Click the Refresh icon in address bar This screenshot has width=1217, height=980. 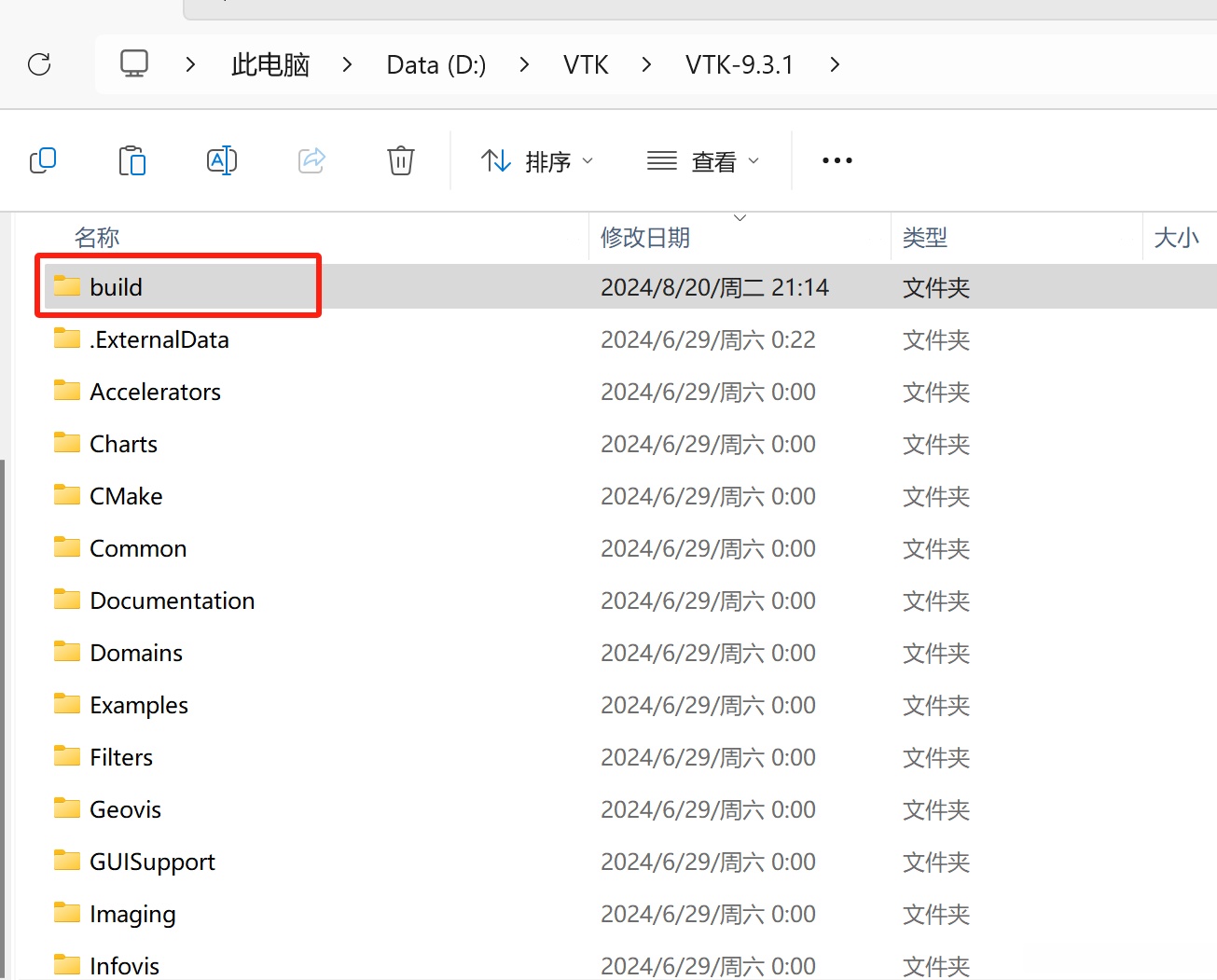coord(39,64)
